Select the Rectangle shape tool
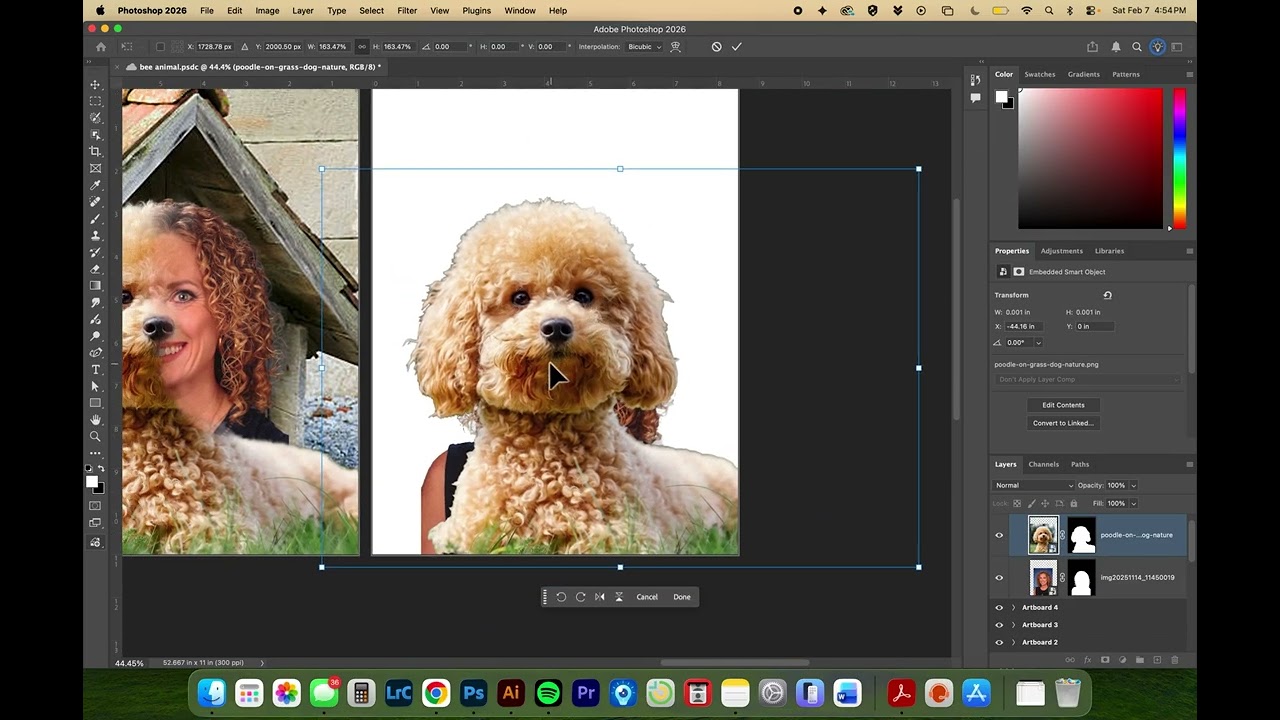The width and height of the screenshot is (1280, 720). point(96,403)
